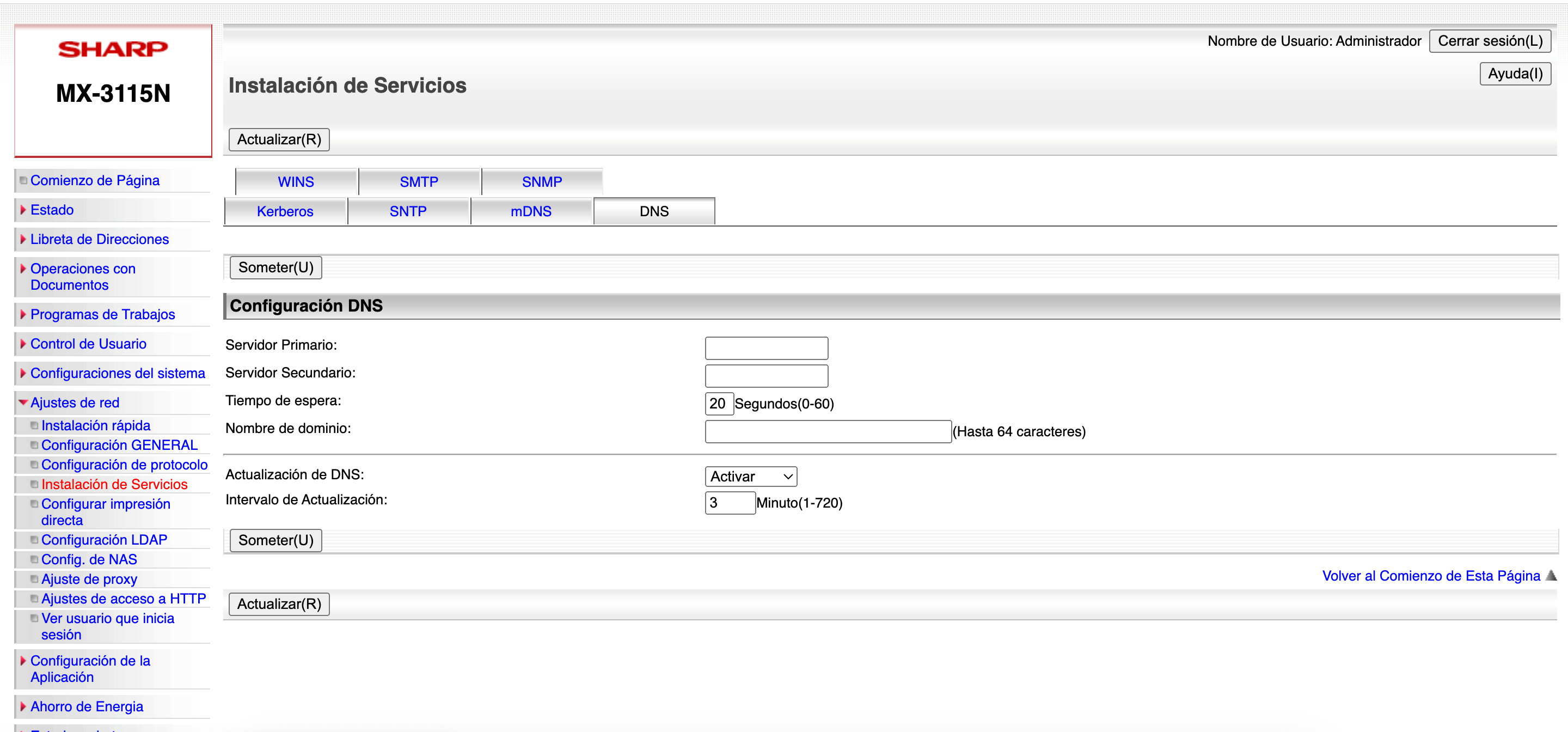1568x732 pixels.
Task: Click the bullet icon next to Instalación rápida
Action: coord(34,426)
